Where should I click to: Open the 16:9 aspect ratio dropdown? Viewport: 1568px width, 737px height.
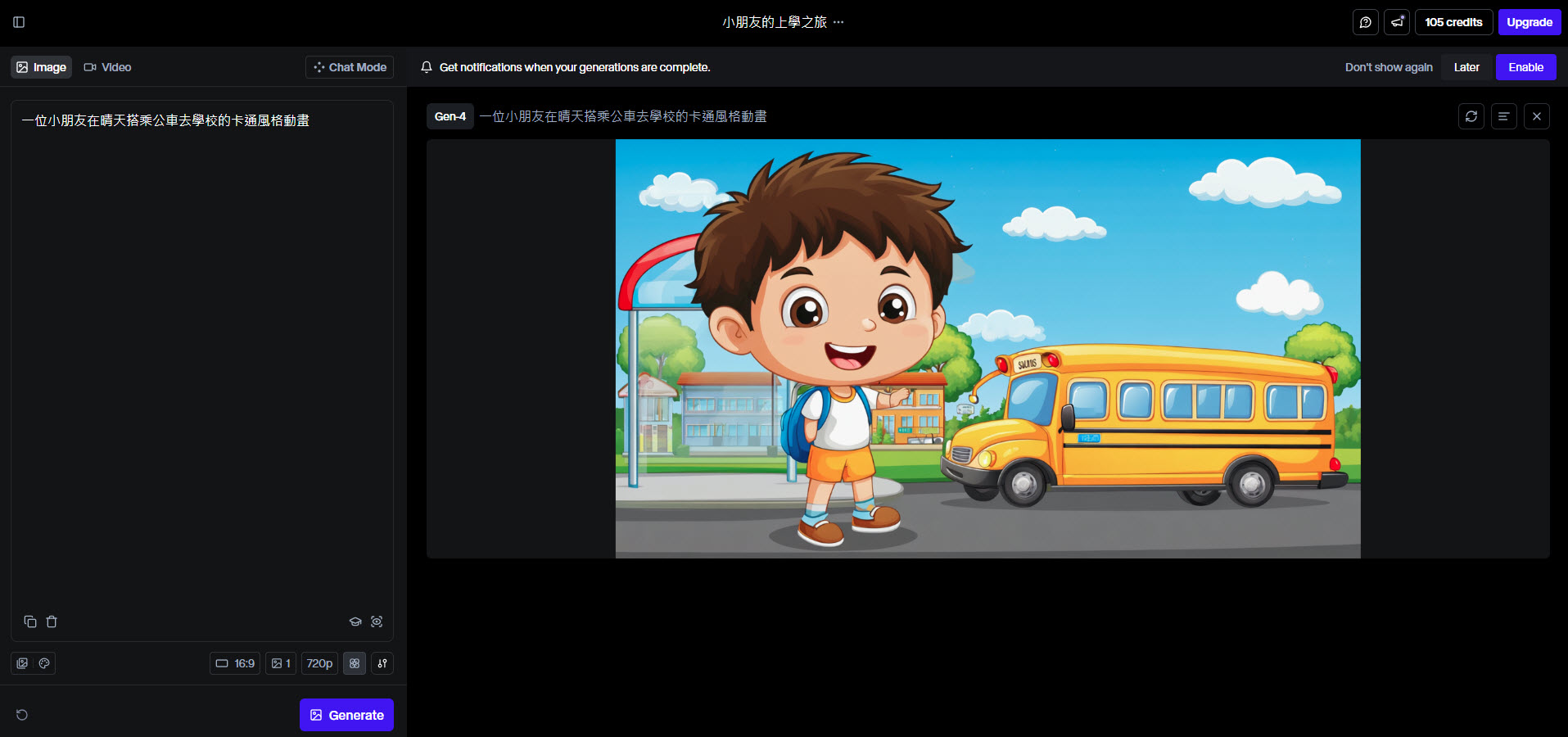[235, 663]
